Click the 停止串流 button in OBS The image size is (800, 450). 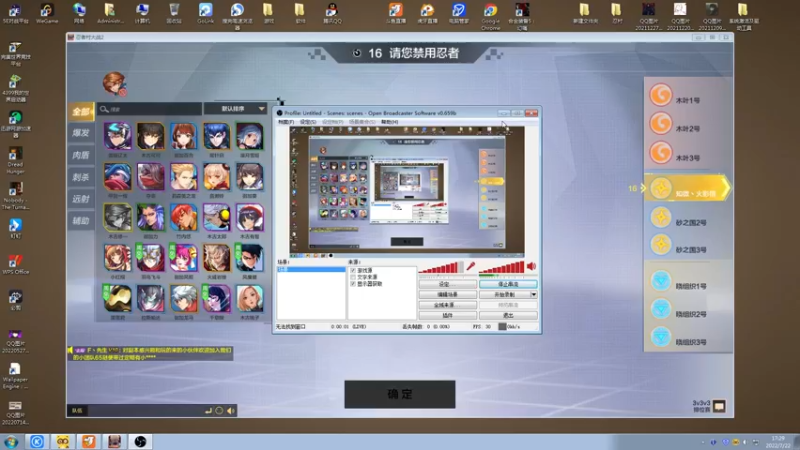(x=508, y=284)
